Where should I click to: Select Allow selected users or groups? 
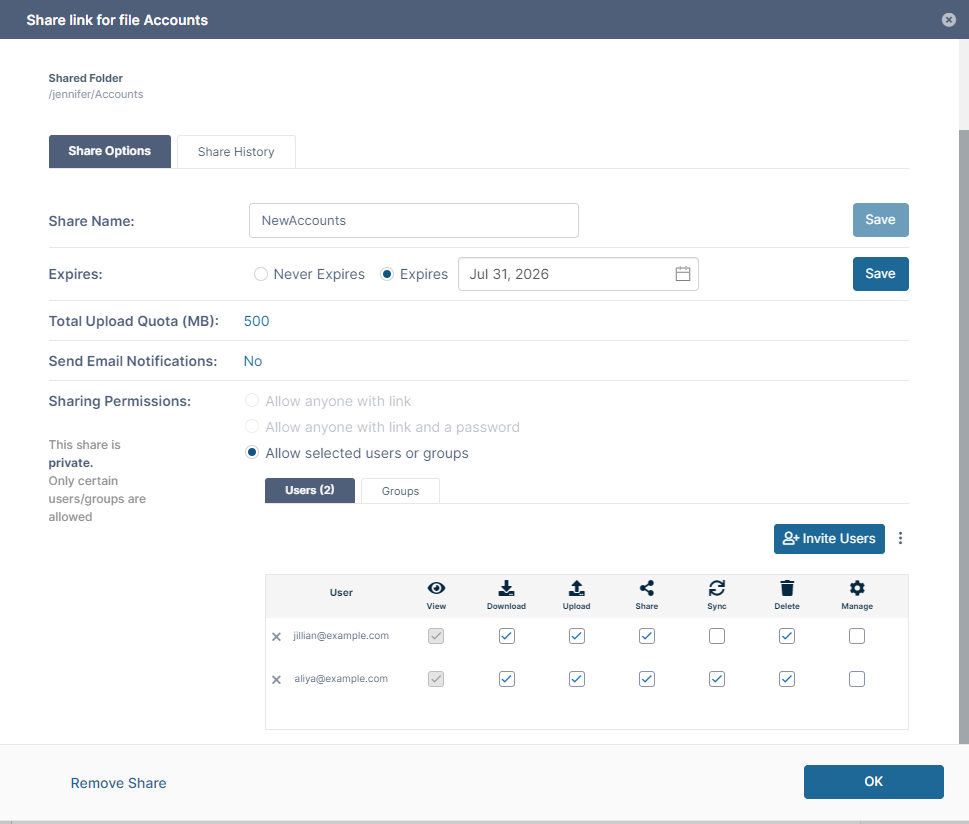(252, 452)
